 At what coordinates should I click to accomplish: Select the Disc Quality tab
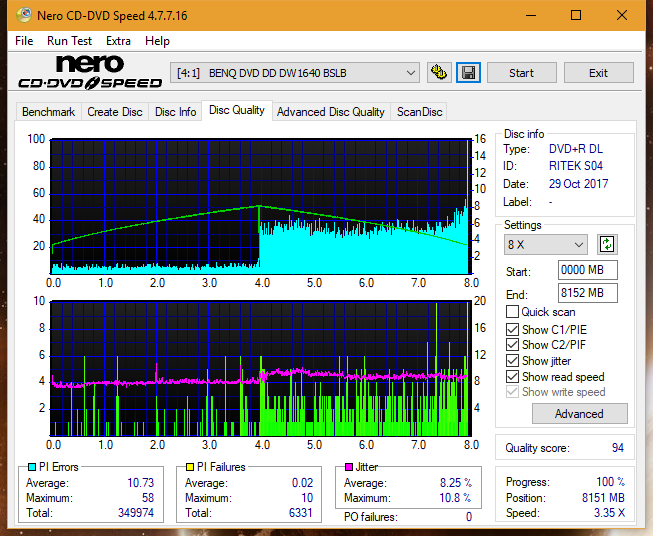coord(237,110)
